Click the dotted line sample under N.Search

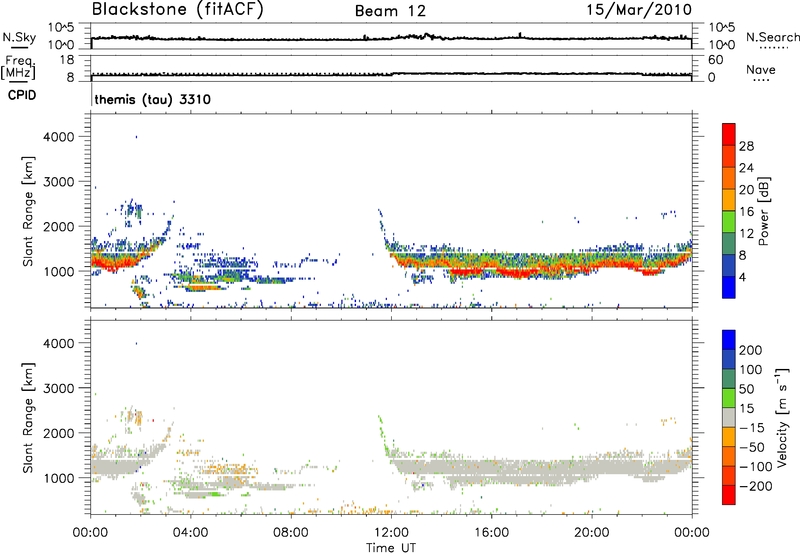[x=773, y=47]
